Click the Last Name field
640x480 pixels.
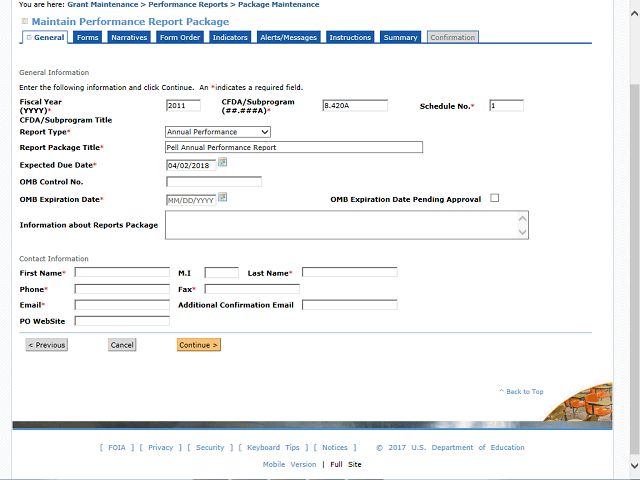tap(350, 272)
